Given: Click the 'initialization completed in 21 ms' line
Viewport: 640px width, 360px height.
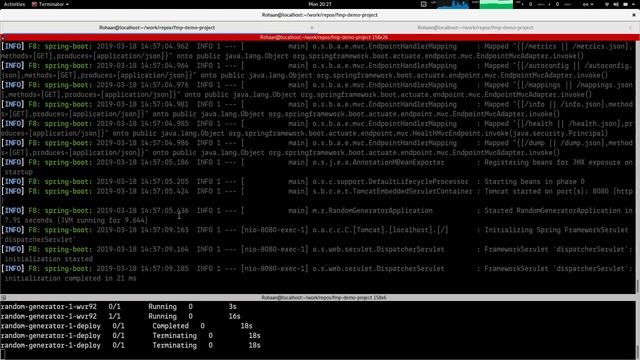Looking at the screenshot, I should tap(70, 278).
